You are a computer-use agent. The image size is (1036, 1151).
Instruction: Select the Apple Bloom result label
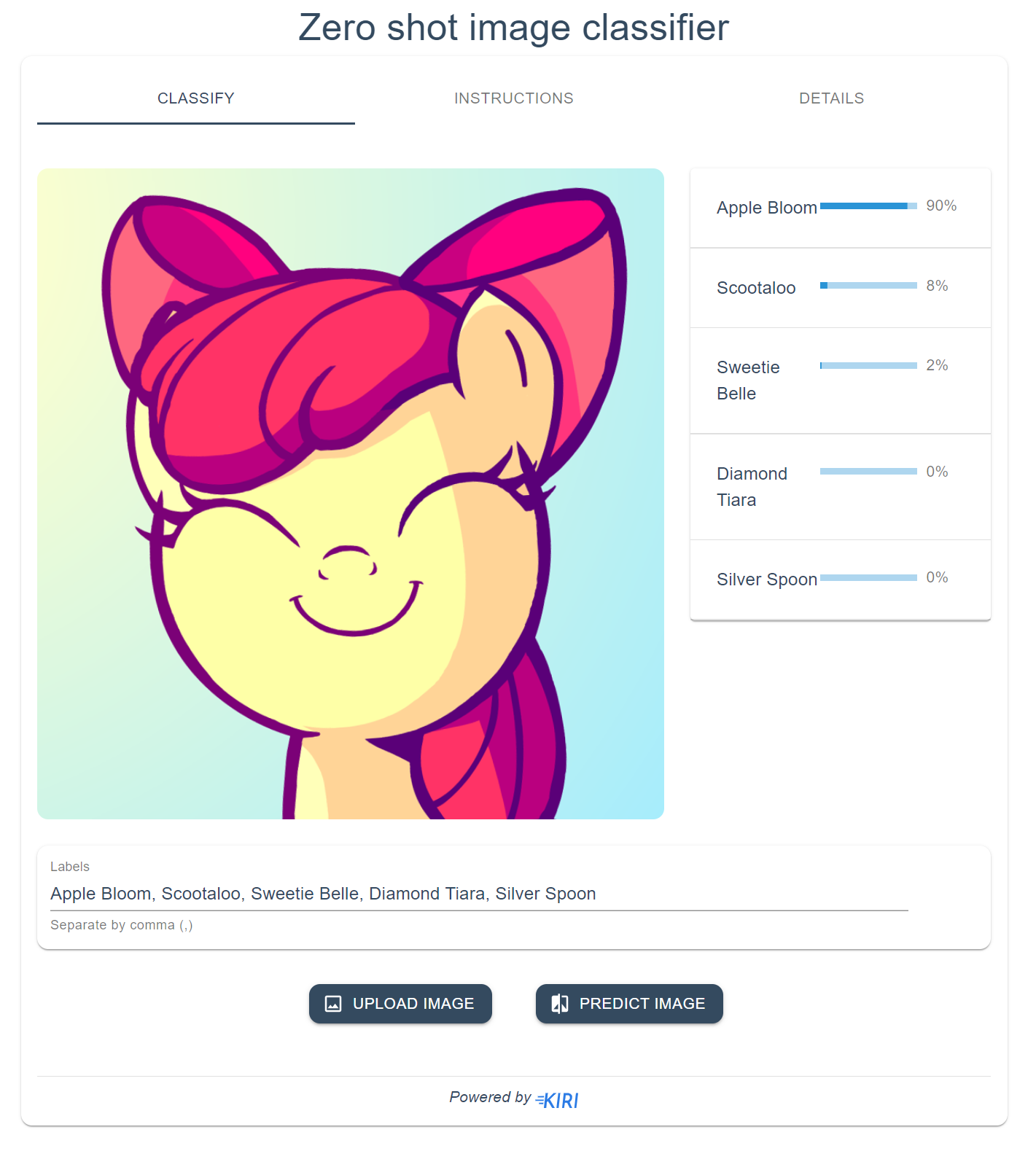click(x=767, y=208)
